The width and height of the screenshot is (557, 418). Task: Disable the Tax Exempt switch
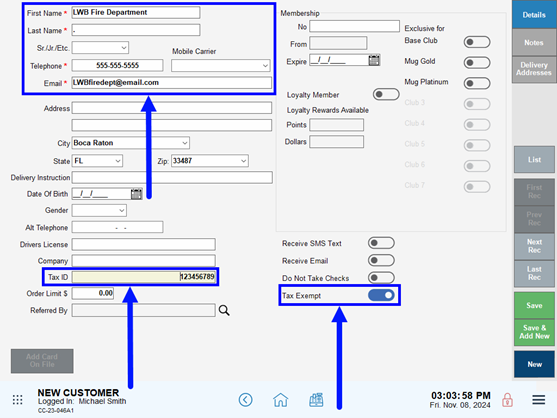pyautogui.click(x=381, y=295)
